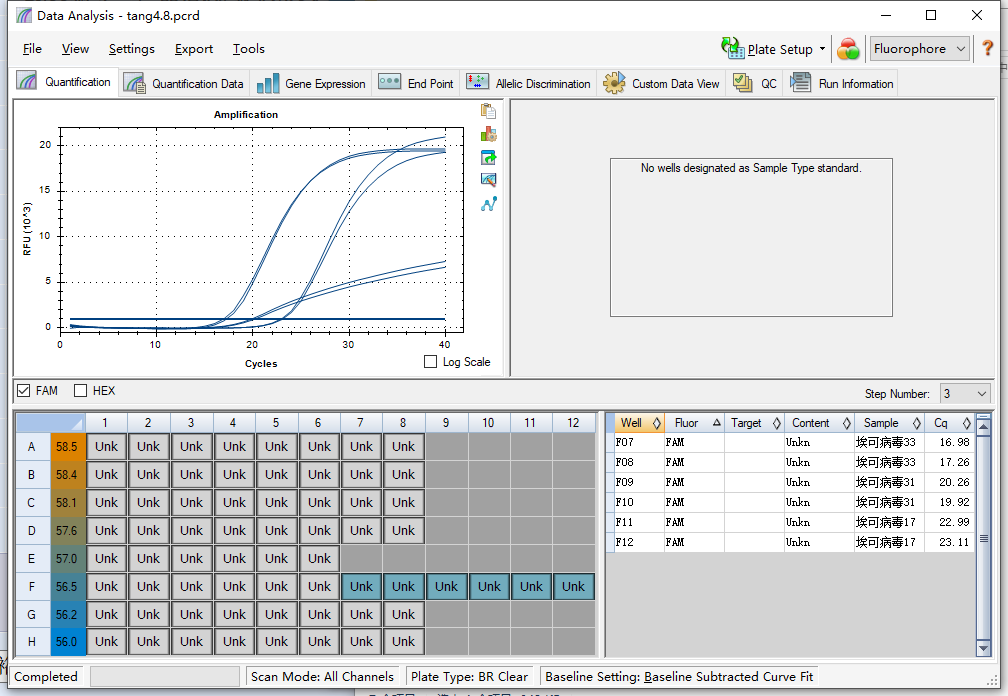
Task: Open the Fluorophore dropdown
Action: (x=919, y=49)
